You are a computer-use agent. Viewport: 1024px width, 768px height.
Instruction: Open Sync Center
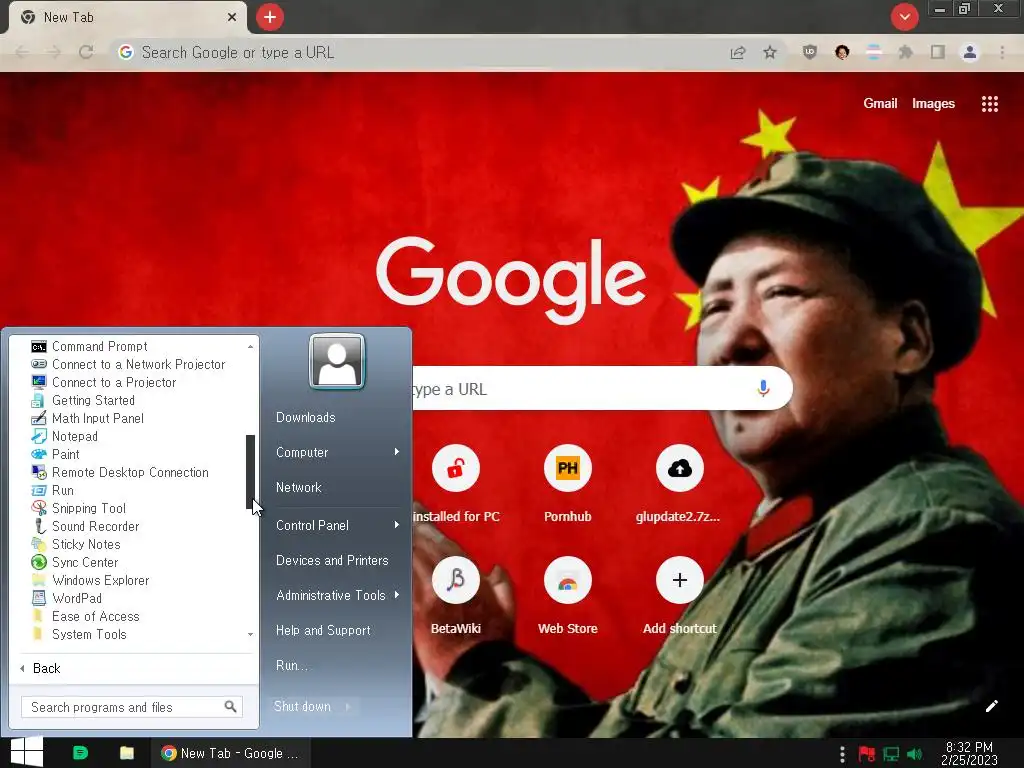point(74,562)
